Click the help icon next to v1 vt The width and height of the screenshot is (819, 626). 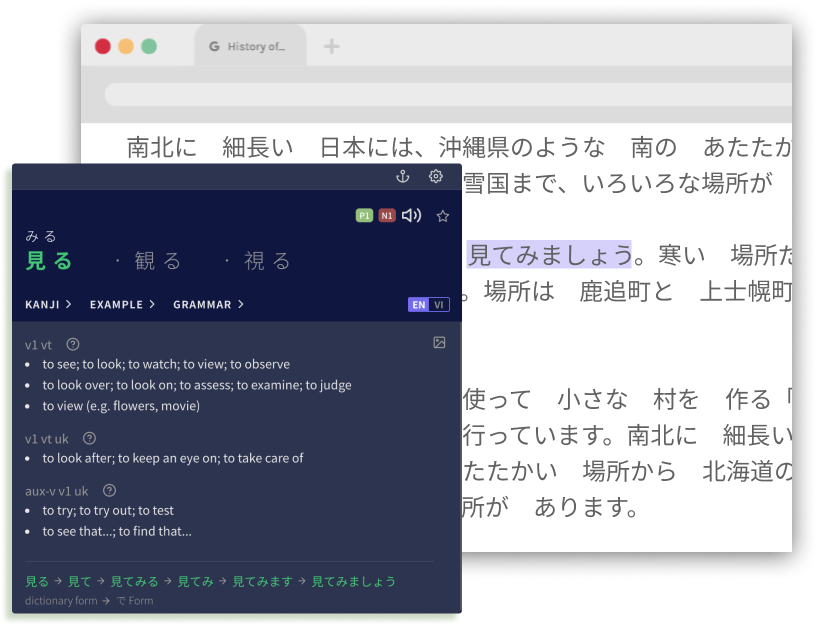point(73,344)
